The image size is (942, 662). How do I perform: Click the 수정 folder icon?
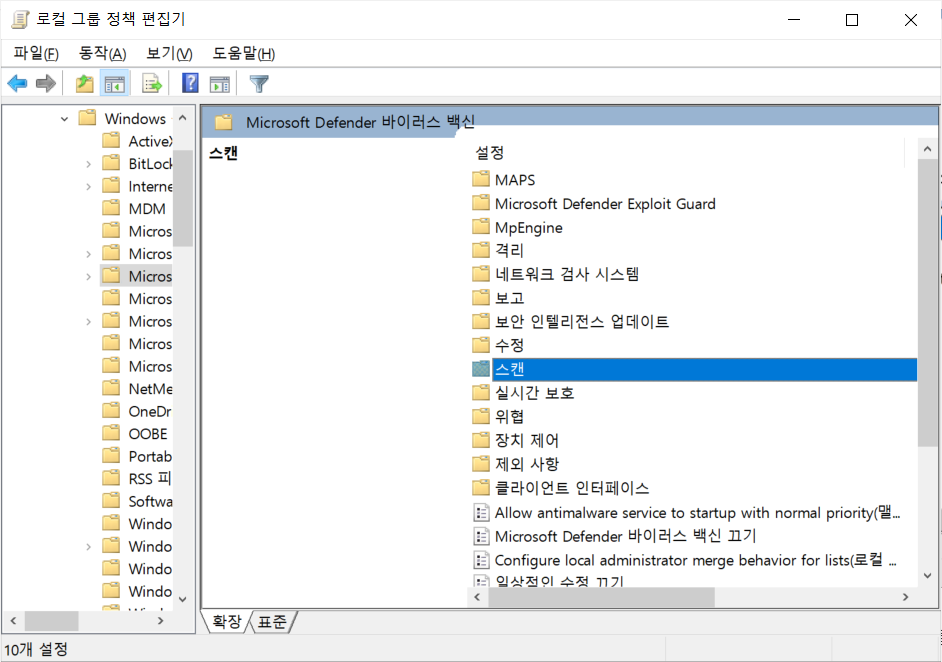[x=481, y=345]
